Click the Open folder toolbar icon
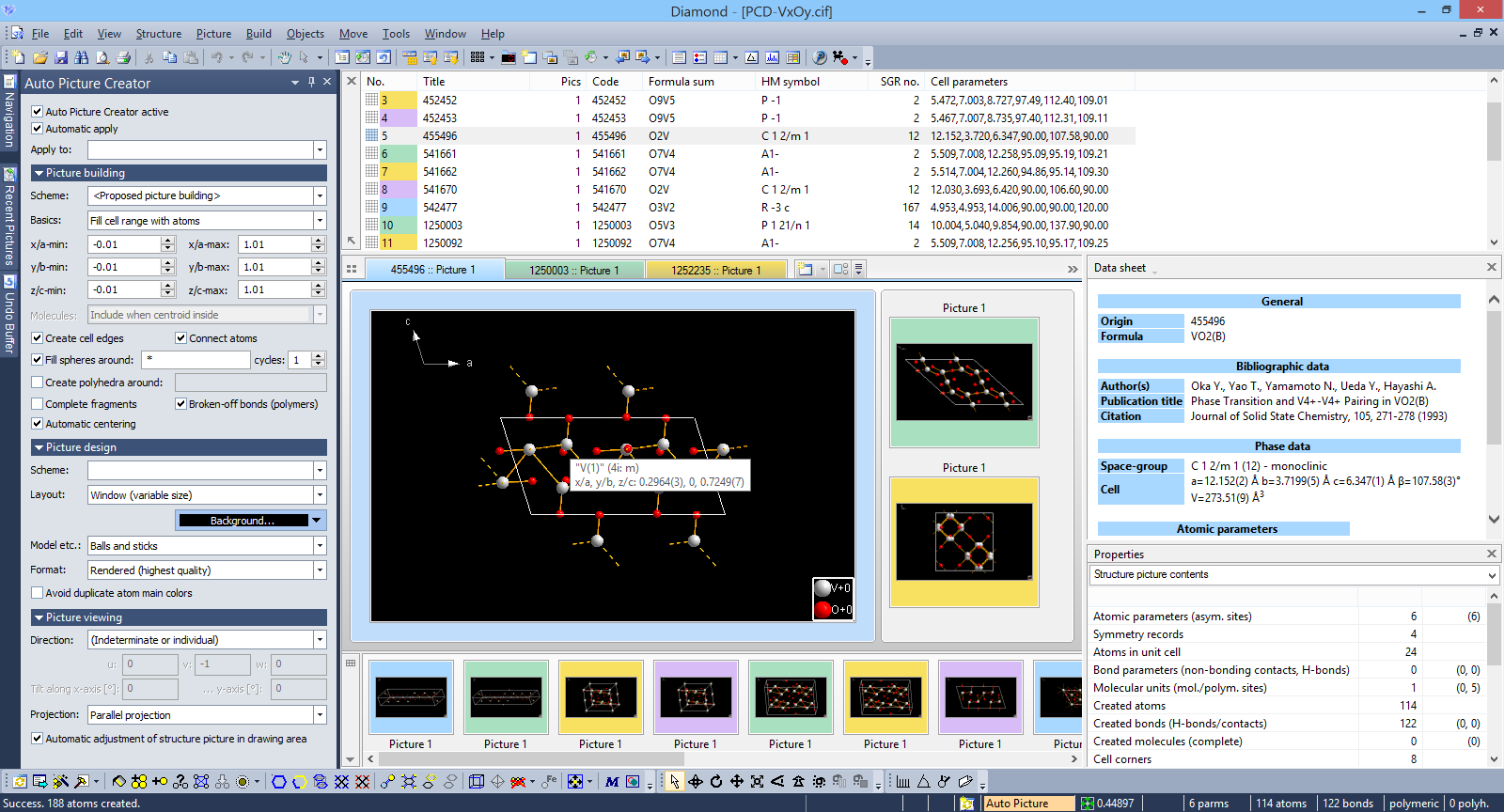The width and height of the screenshot is (1504, 812). pos(40,57)
